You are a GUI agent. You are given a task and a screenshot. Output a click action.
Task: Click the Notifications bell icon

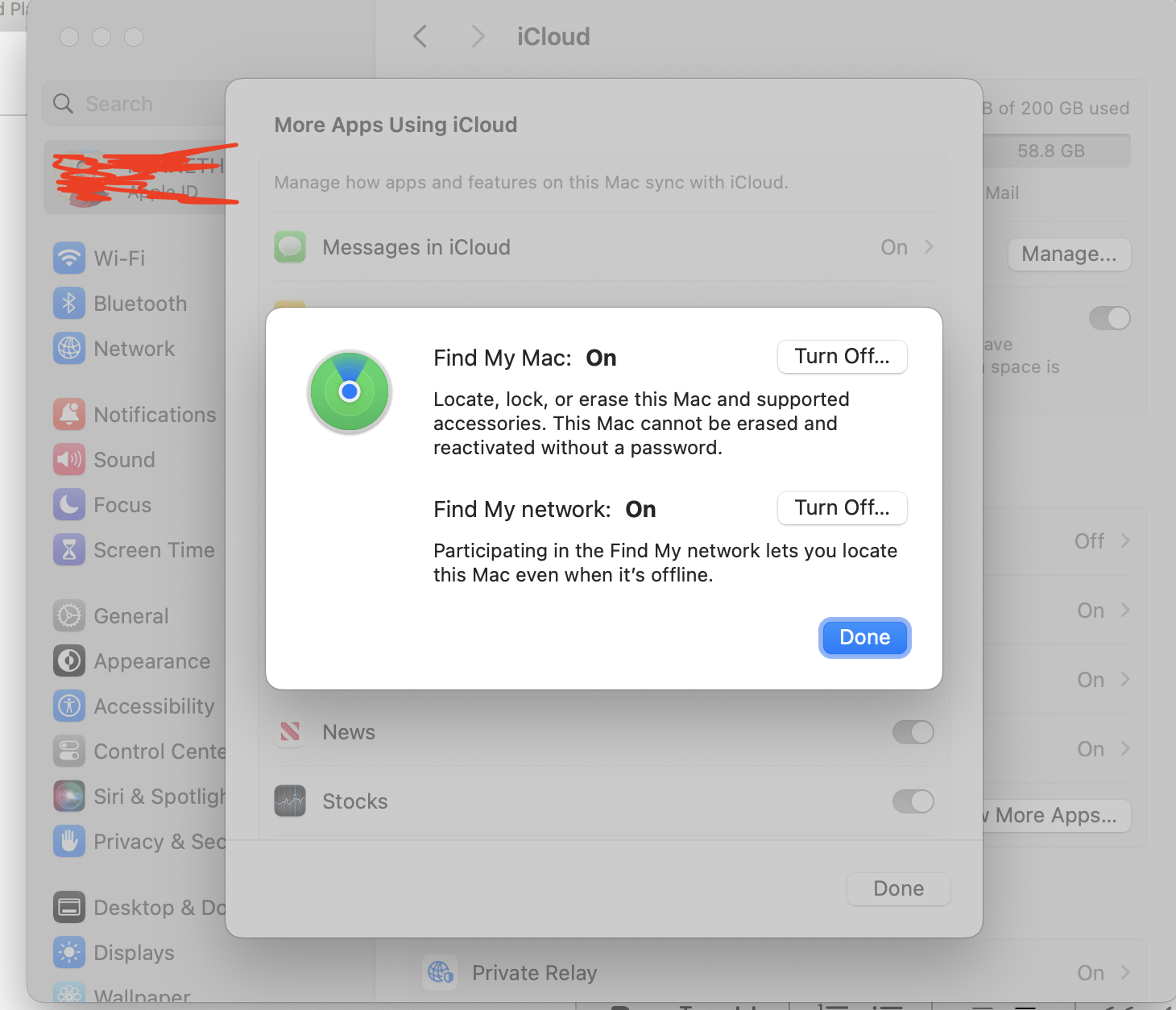69,415
